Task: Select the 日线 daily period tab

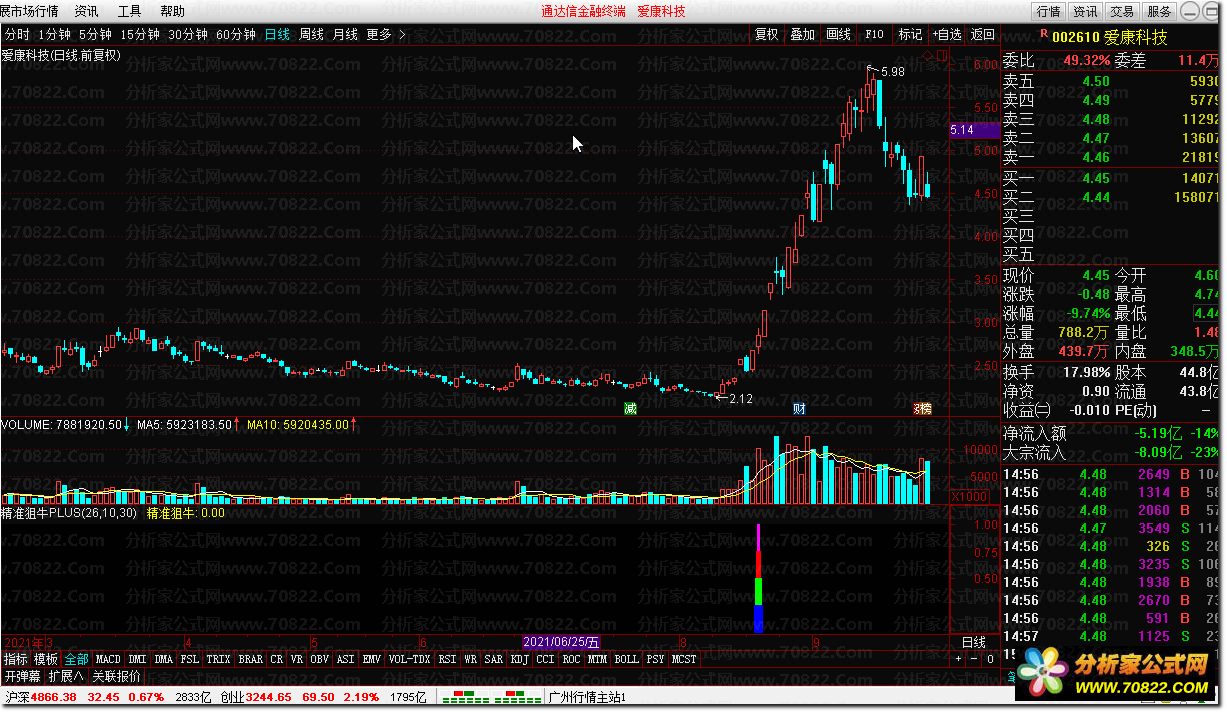Action: [x=277, y=34]
